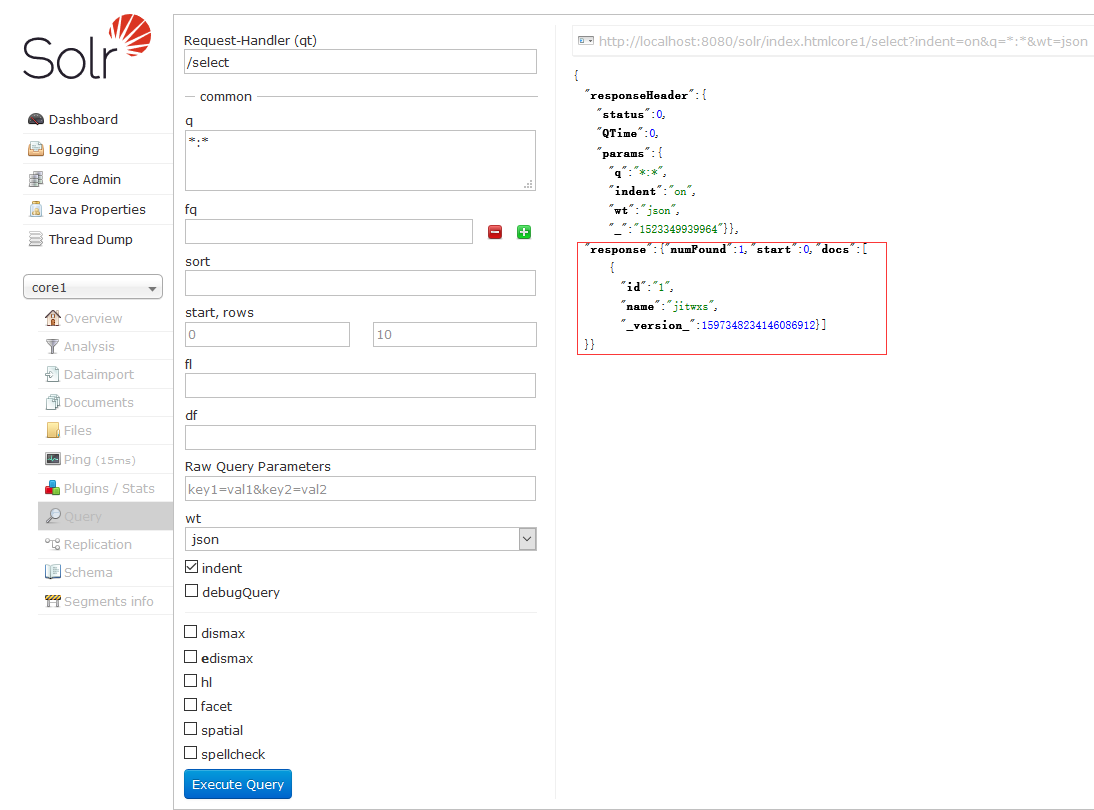
Task: Open the Logging section
Action: (x=74, y=149)
